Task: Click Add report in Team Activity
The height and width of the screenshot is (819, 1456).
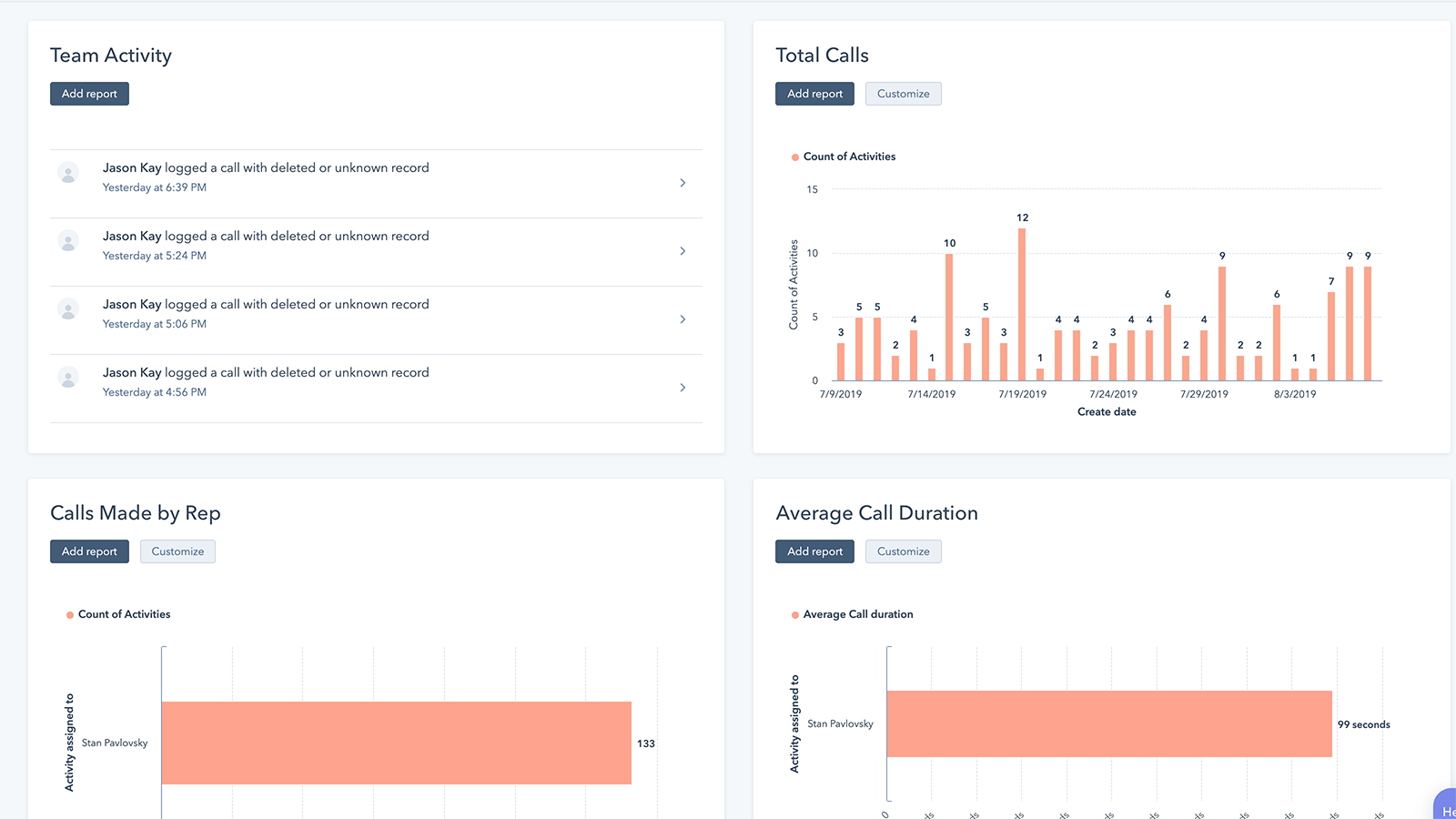Action: tap(89, 94)
